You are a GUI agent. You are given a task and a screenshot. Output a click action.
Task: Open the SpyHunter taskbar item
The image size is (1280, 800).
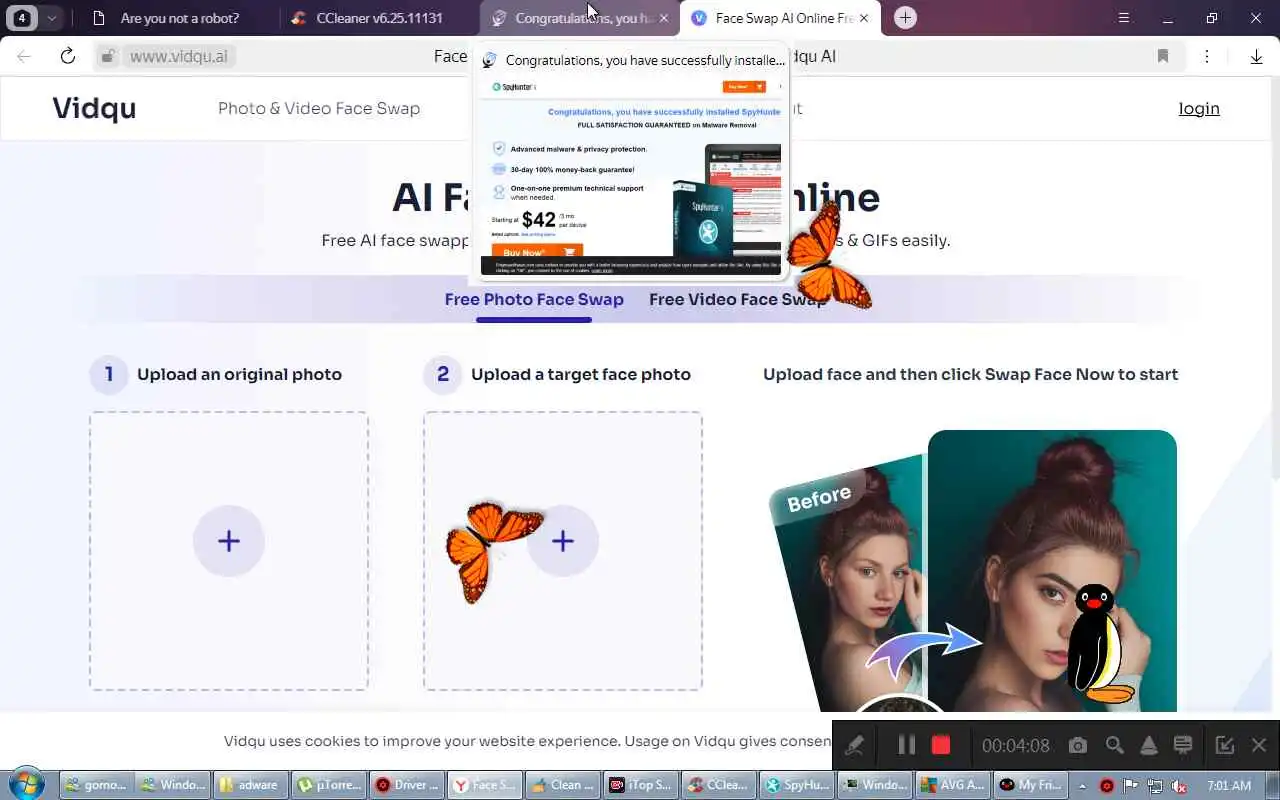[796, 785]
